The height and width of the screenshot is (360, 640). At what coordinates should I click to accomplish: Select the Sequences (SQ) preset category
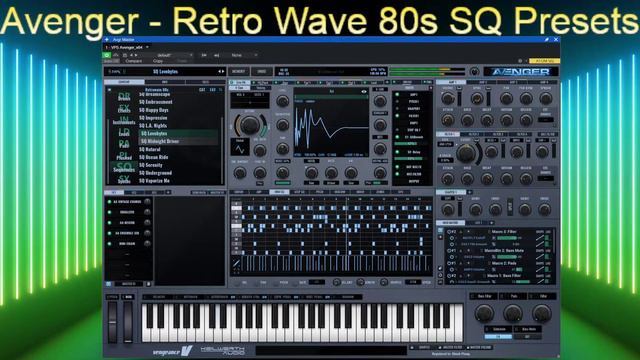(124, 167)
